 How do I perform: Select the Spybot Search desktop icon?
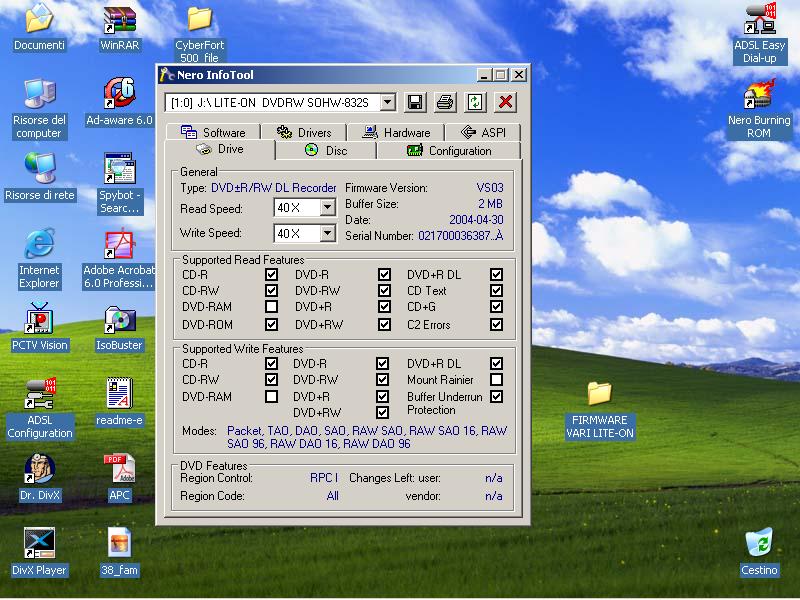point(119,184)
